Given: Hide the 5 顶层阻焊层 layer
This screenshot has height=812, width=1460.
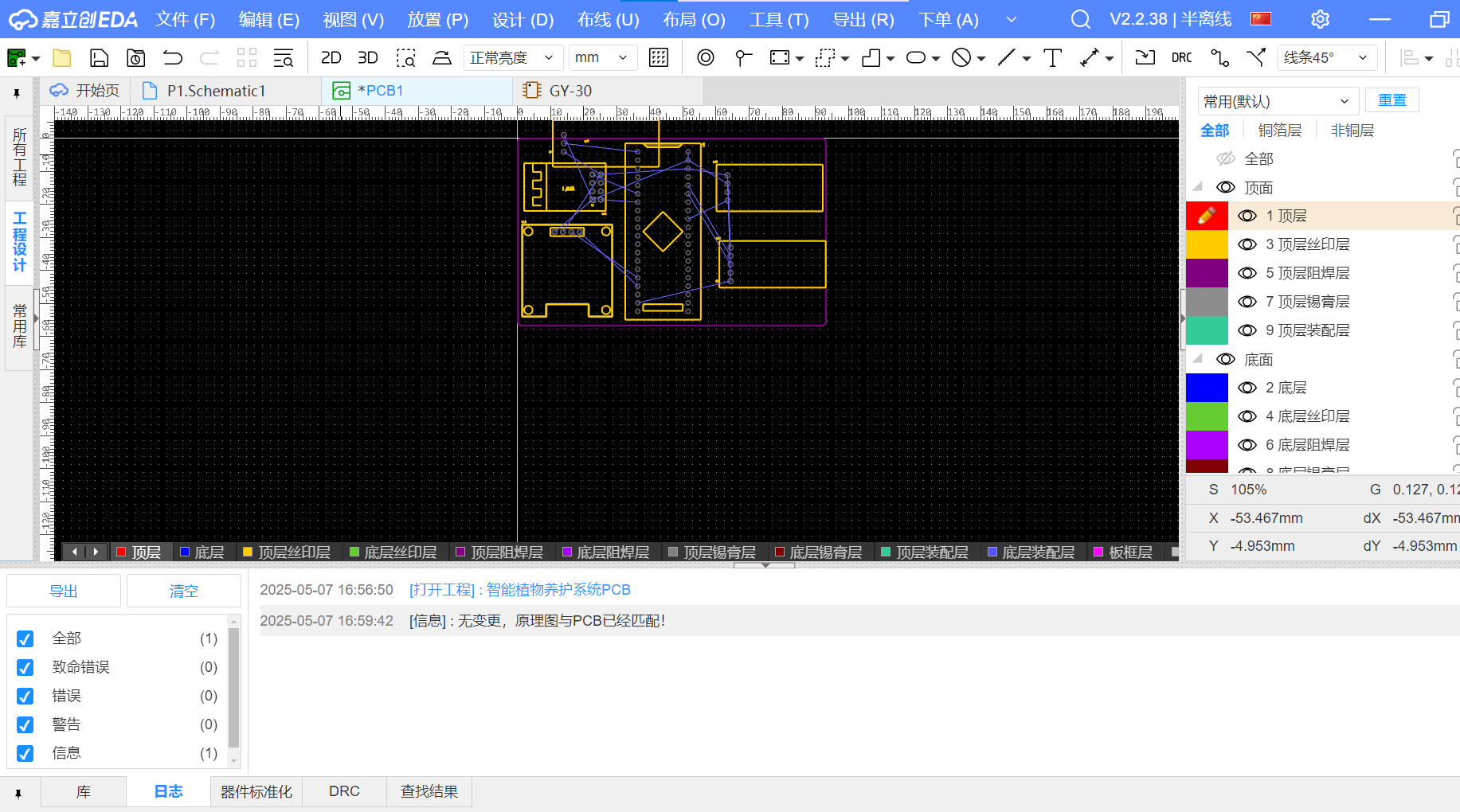Looking at the screenshot, I should (1247, 273).
